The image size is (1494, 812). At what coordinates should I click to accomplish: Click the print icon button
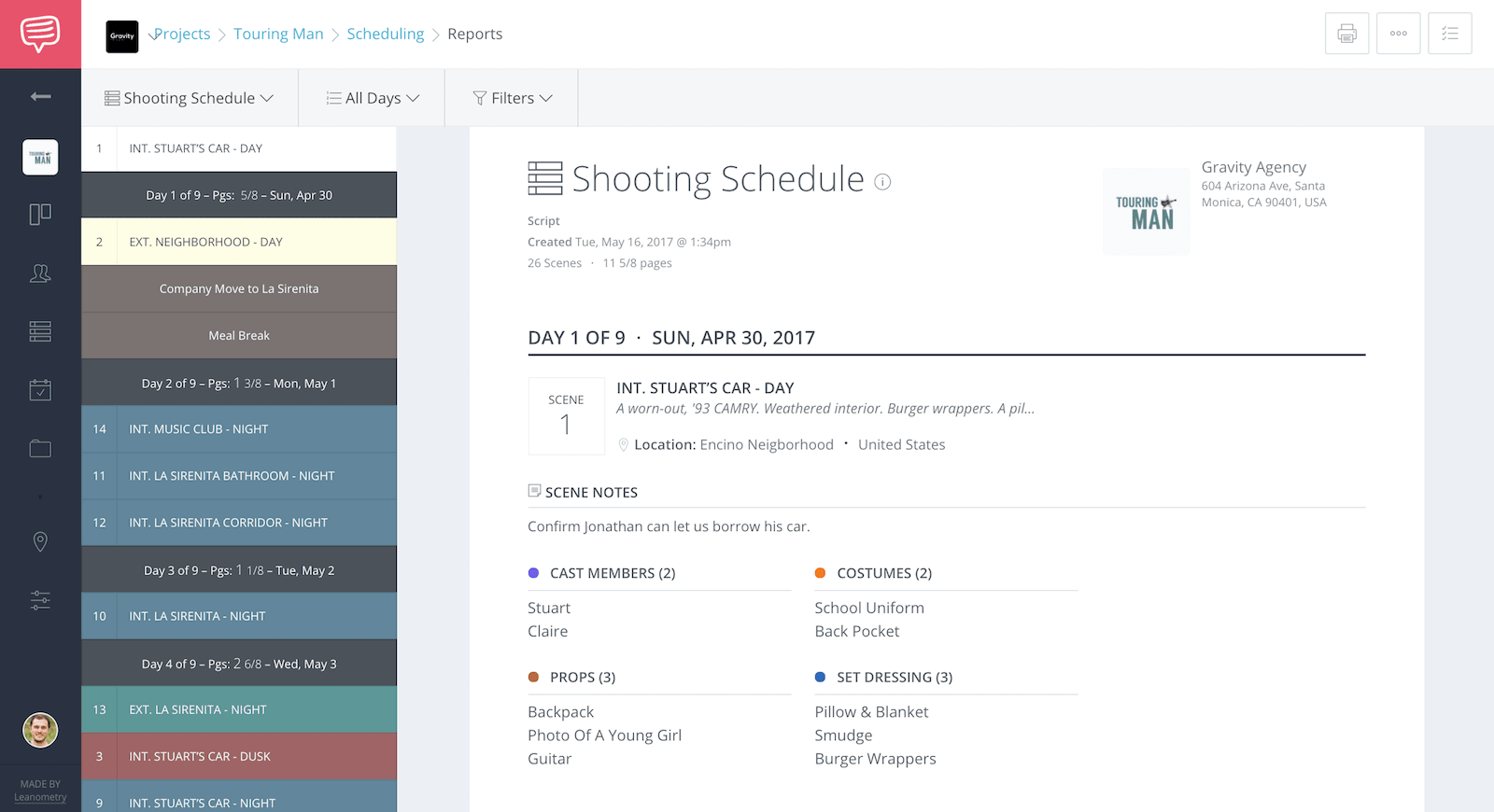(1346, 34)
